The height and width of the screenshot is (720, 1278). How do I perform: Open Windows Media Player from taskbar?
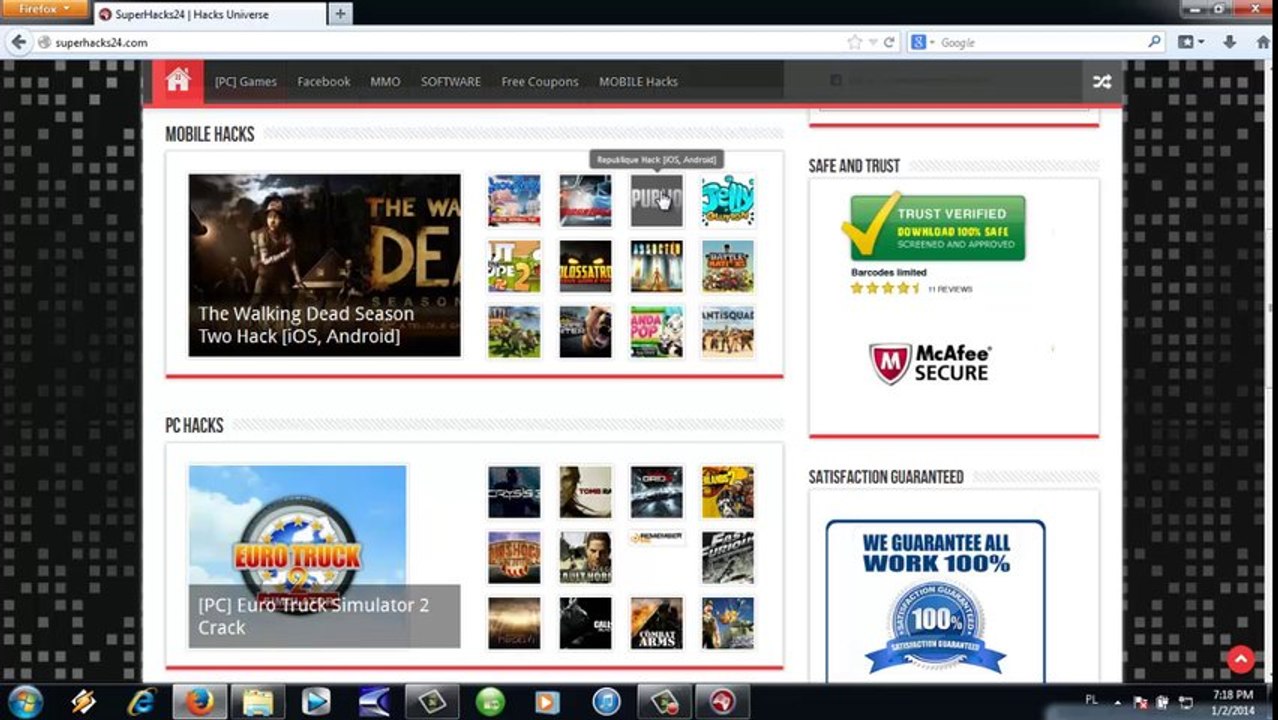316,702
